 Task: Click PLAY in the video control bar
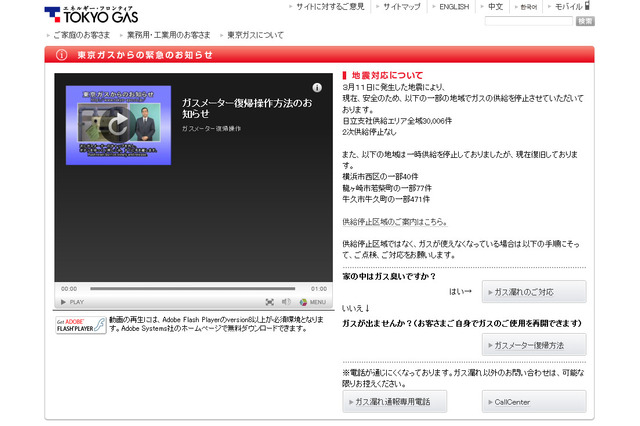point(72,301)
